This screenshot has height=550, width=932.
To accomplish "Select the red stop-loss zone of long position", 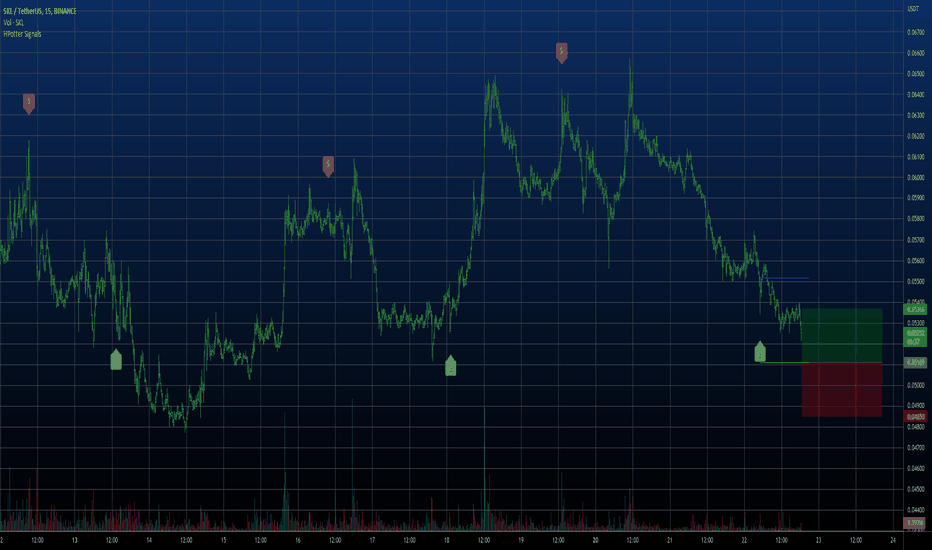I will [842, 390].
